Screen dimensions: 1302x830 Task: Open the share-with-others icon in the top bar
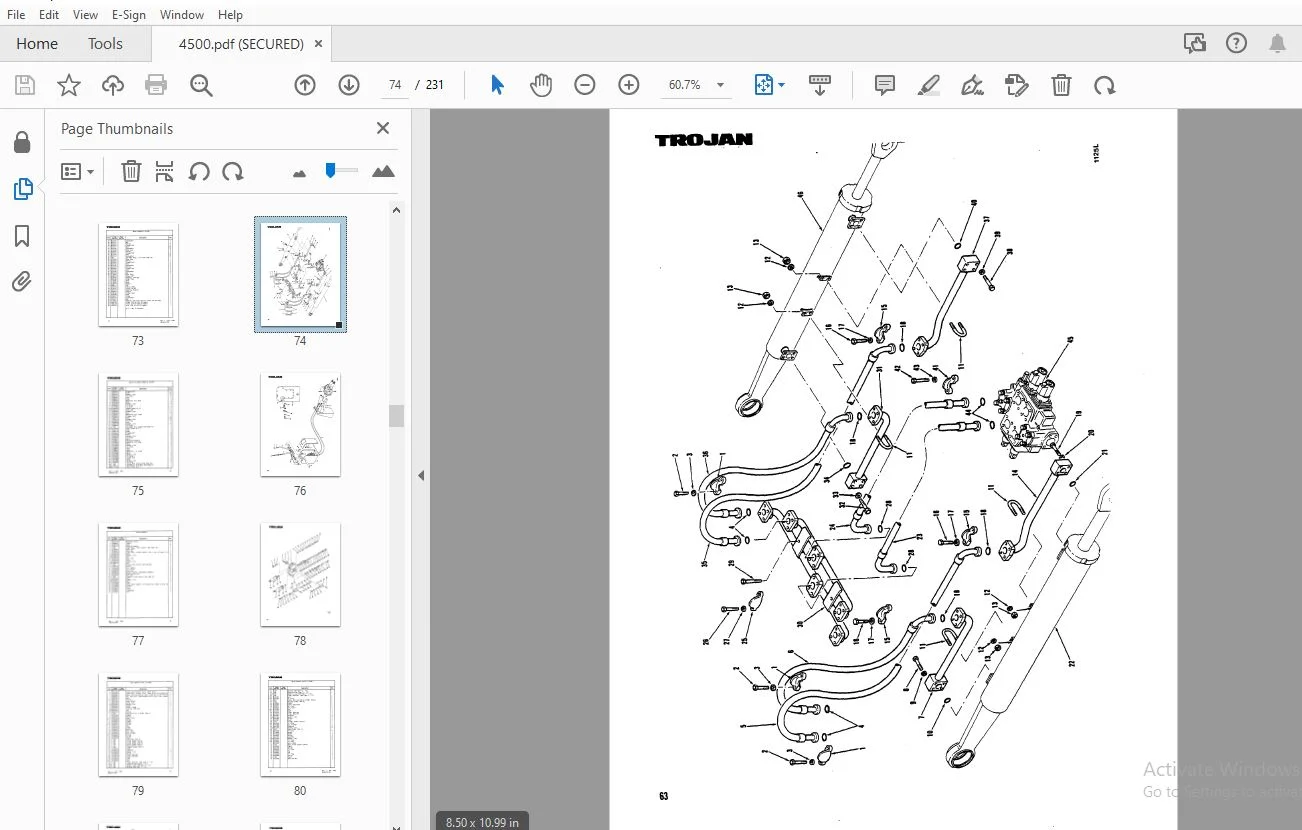pos(1194,43)
